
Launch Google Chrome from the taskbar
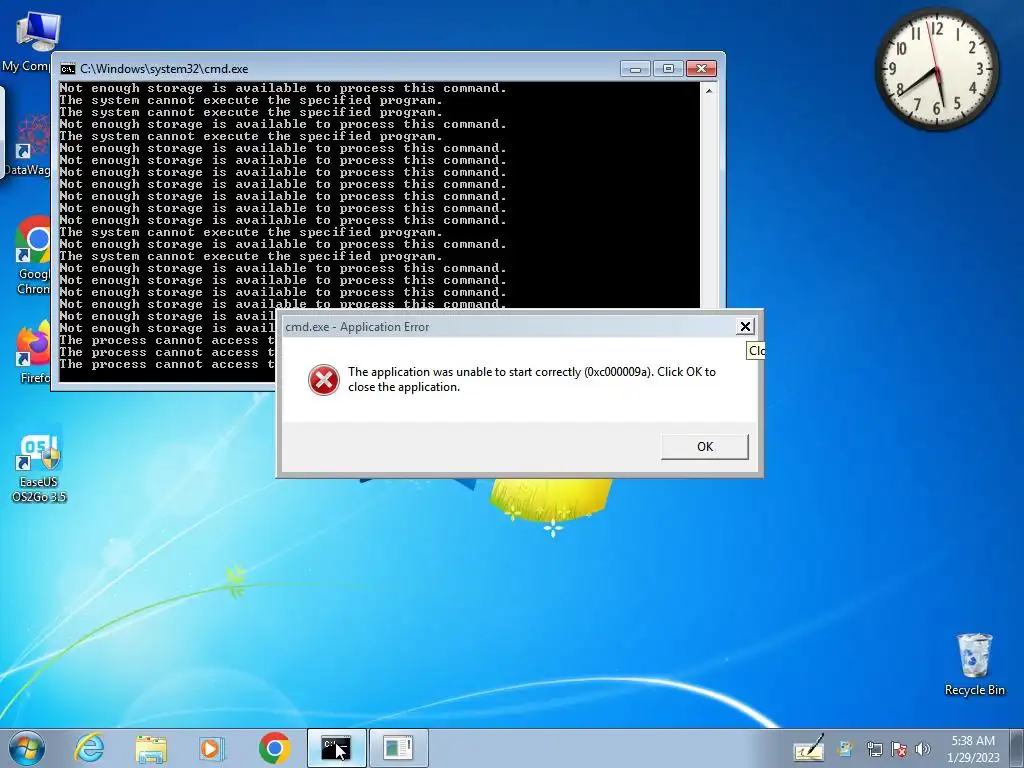click(x=274, y=748)
